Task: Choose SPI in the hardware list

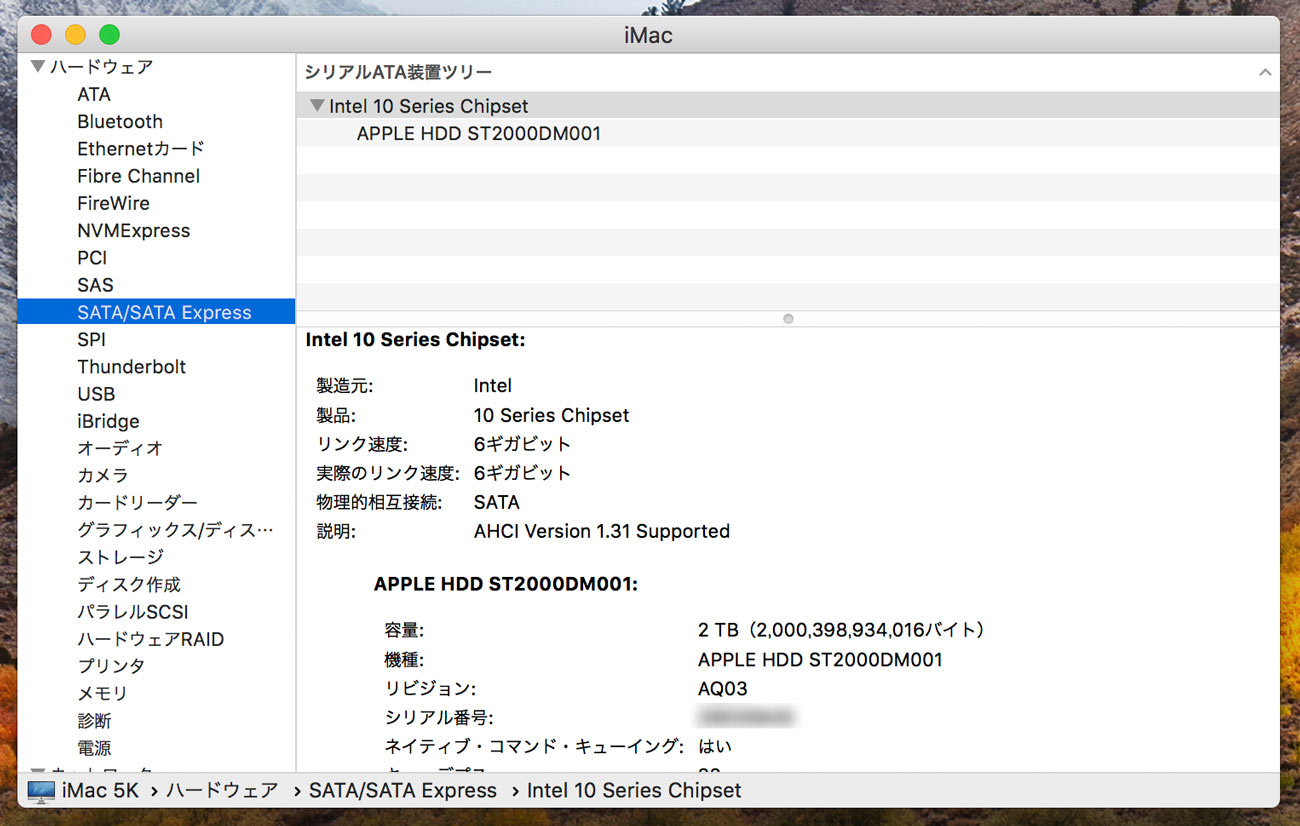Action: [91, 339]
